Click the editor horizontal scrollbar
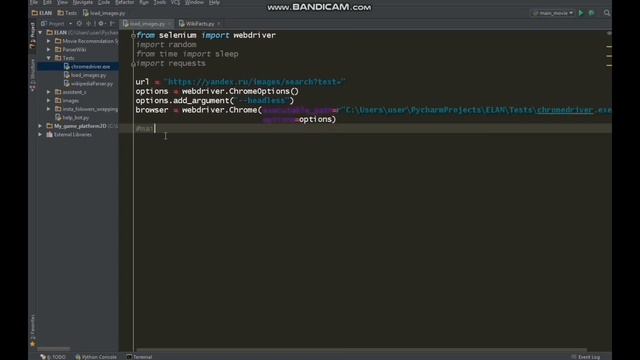The image size is (640, 360). [x=361, y=350]
